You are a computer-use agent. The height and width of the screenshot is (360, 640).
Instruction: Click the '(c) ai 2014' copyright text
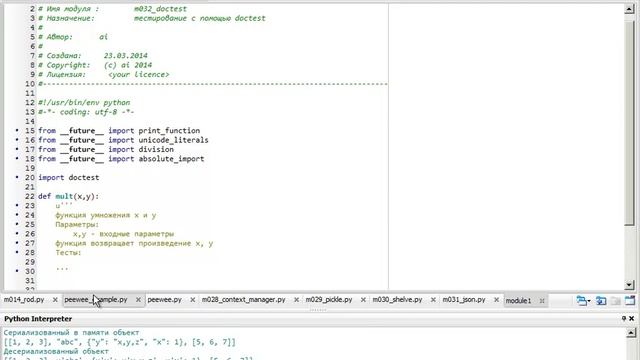127,65
